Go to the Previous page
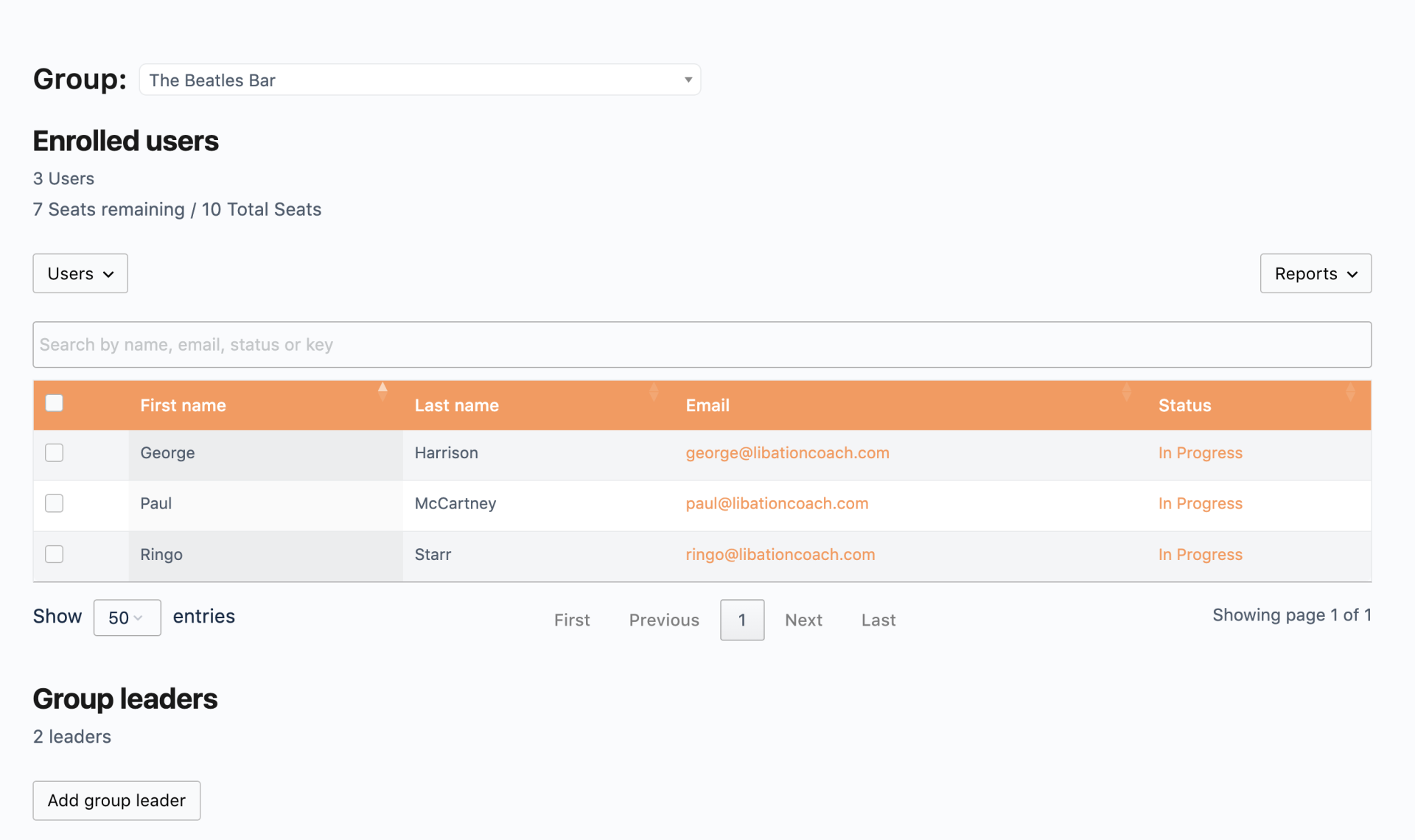 click(x=664, y=620)
